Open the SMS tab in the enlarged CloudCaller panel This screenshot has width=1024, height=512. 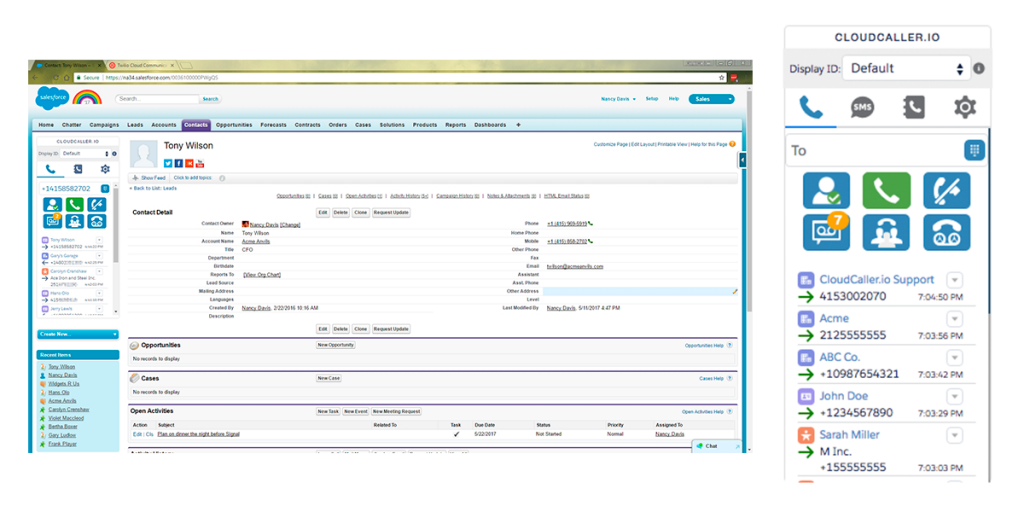pos(862,107)
